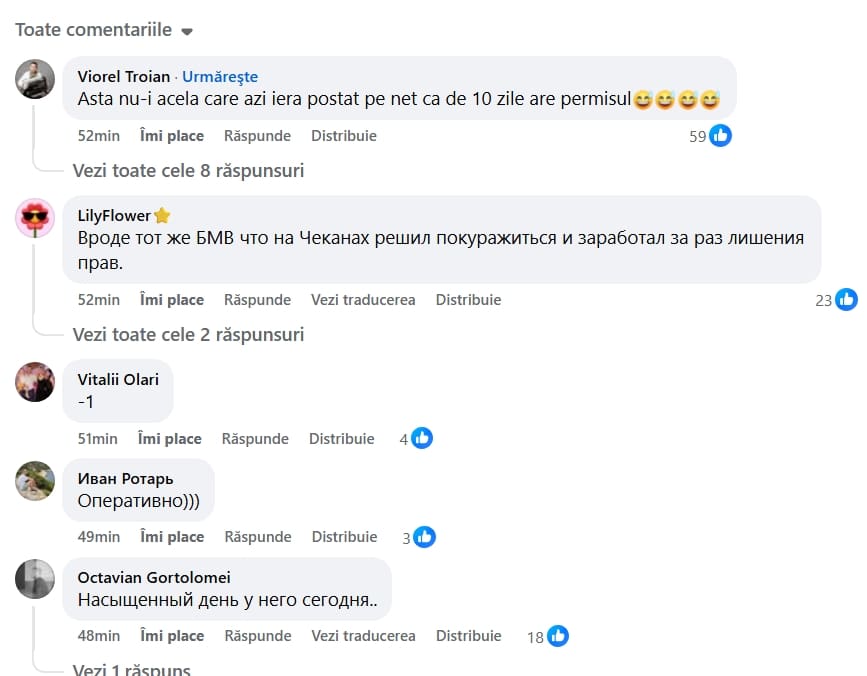Click the 4 likes icon on Vitalii's comment

(x=421, y=438)
